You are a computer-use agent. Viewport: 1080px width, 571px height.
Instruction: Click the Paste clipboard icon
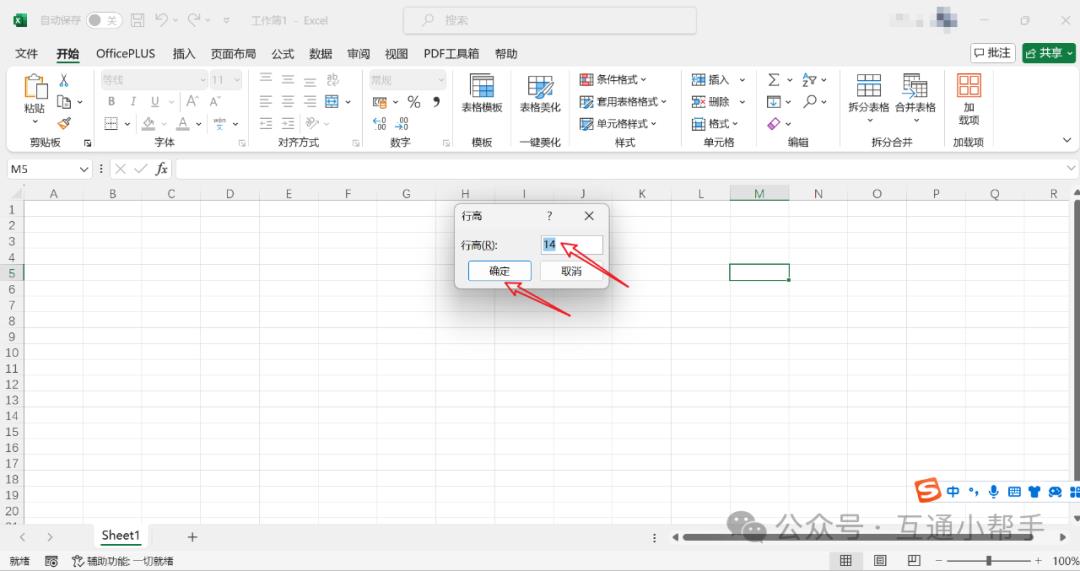34,87
